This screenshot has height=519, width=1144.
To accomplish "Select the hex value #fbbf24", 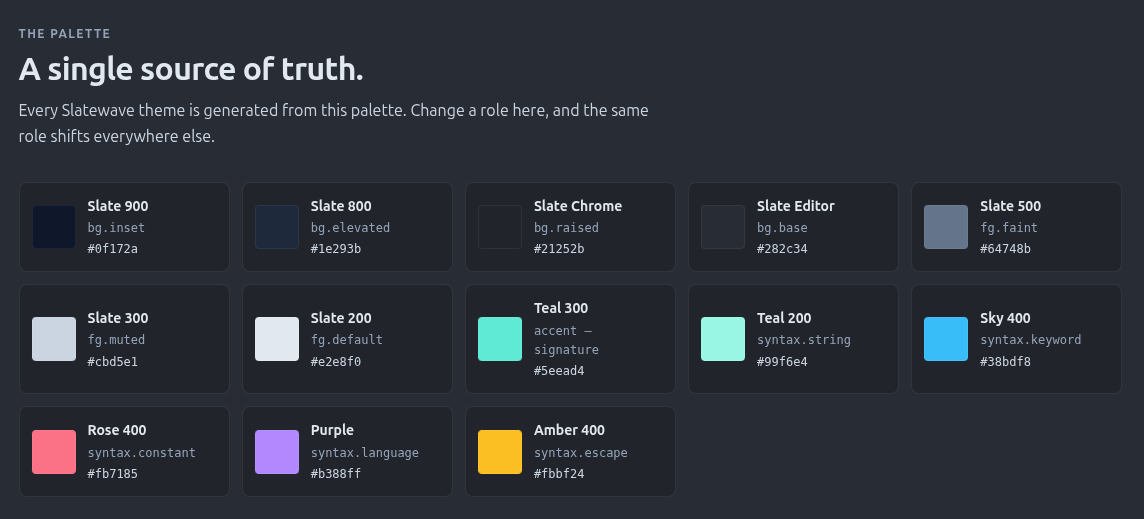I will coord(559,474).
